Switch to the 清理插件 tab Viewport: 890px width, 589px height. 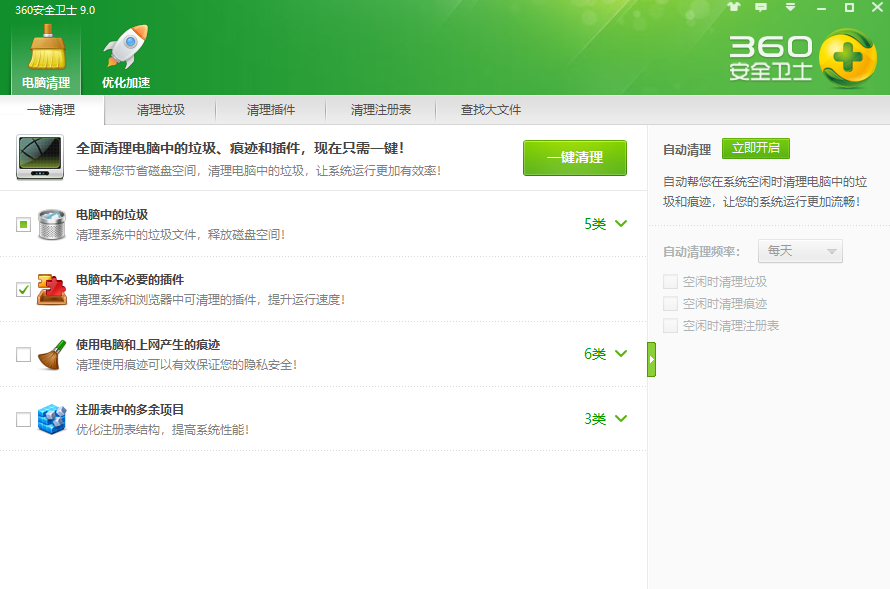coord(271,110)
